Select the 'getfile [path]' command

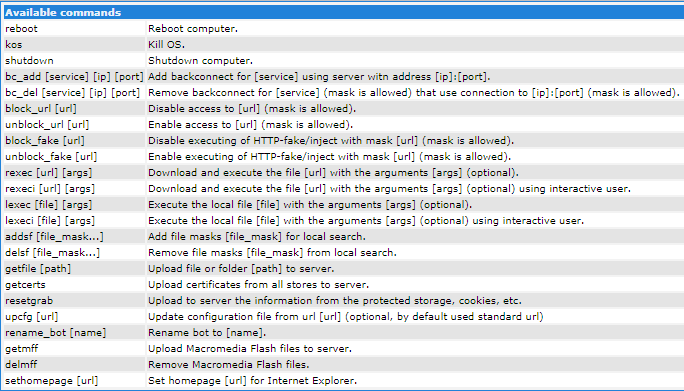[38, 269]
